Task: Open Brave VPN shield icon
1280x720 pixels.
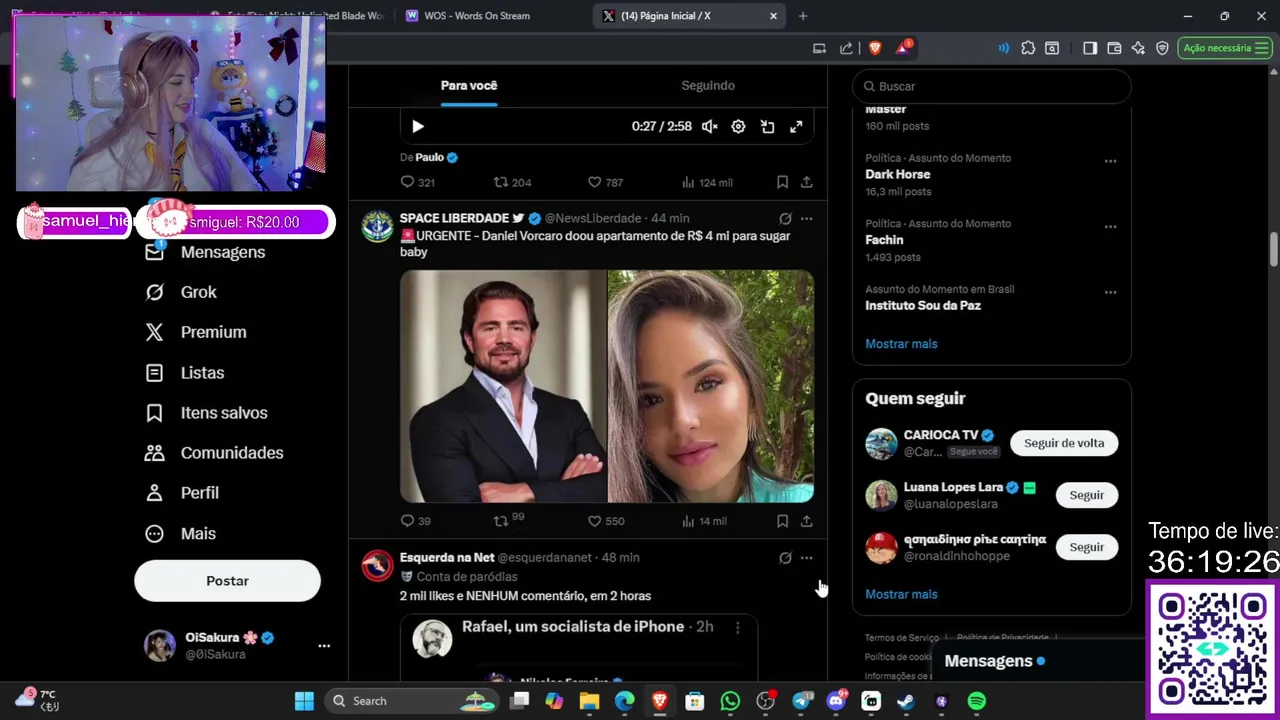Action: click(x=1162, y=48)
